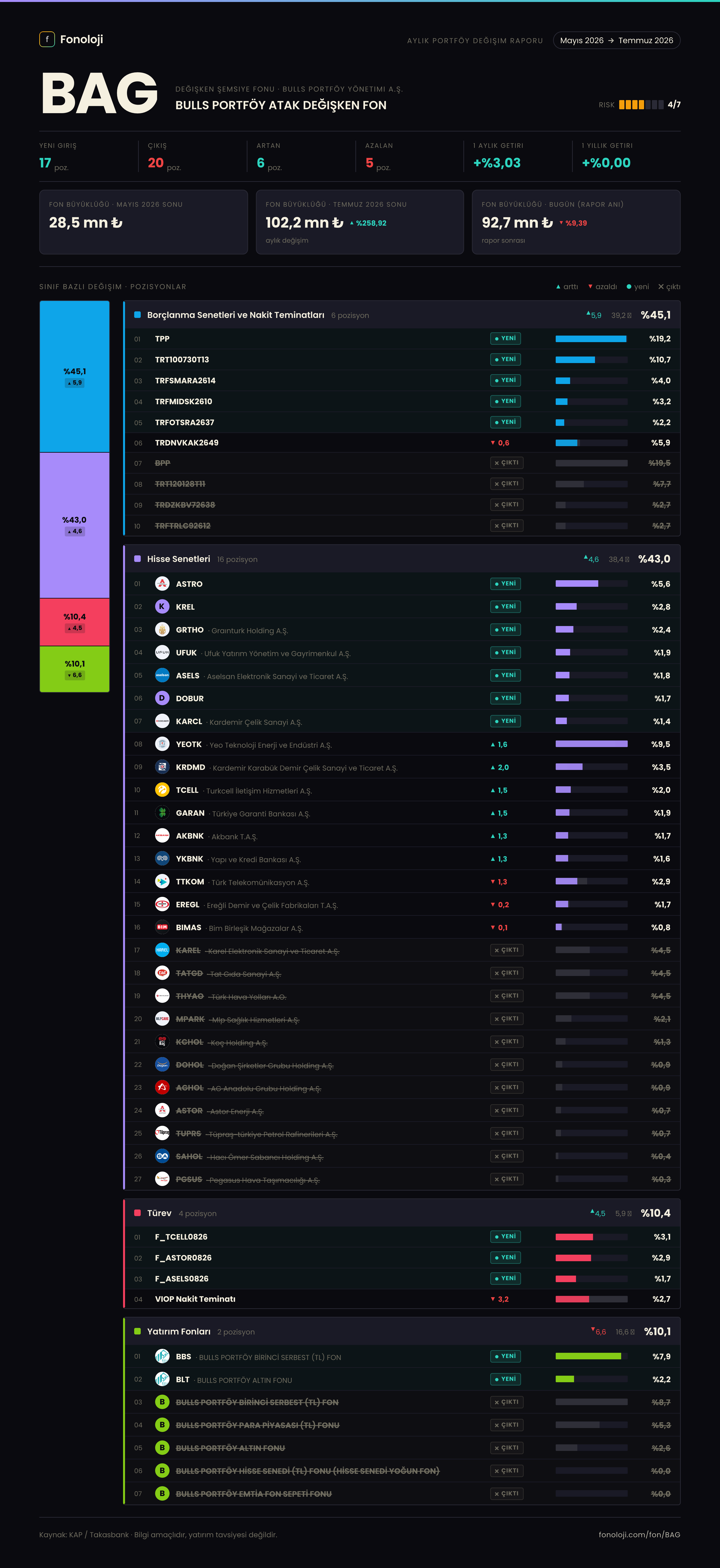
Task: Click the ASTRO company logo
Action: [x=162, y=584]
